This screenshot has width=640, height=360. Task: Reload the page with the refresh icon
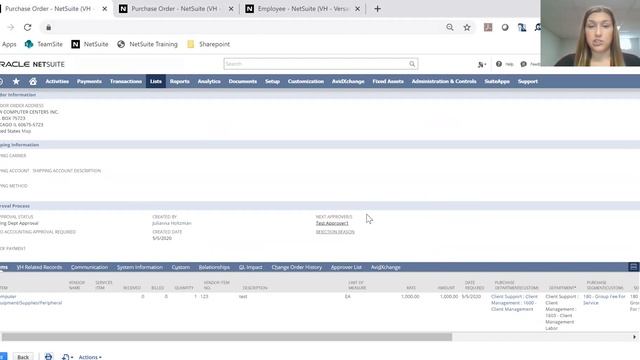(27, 27)
